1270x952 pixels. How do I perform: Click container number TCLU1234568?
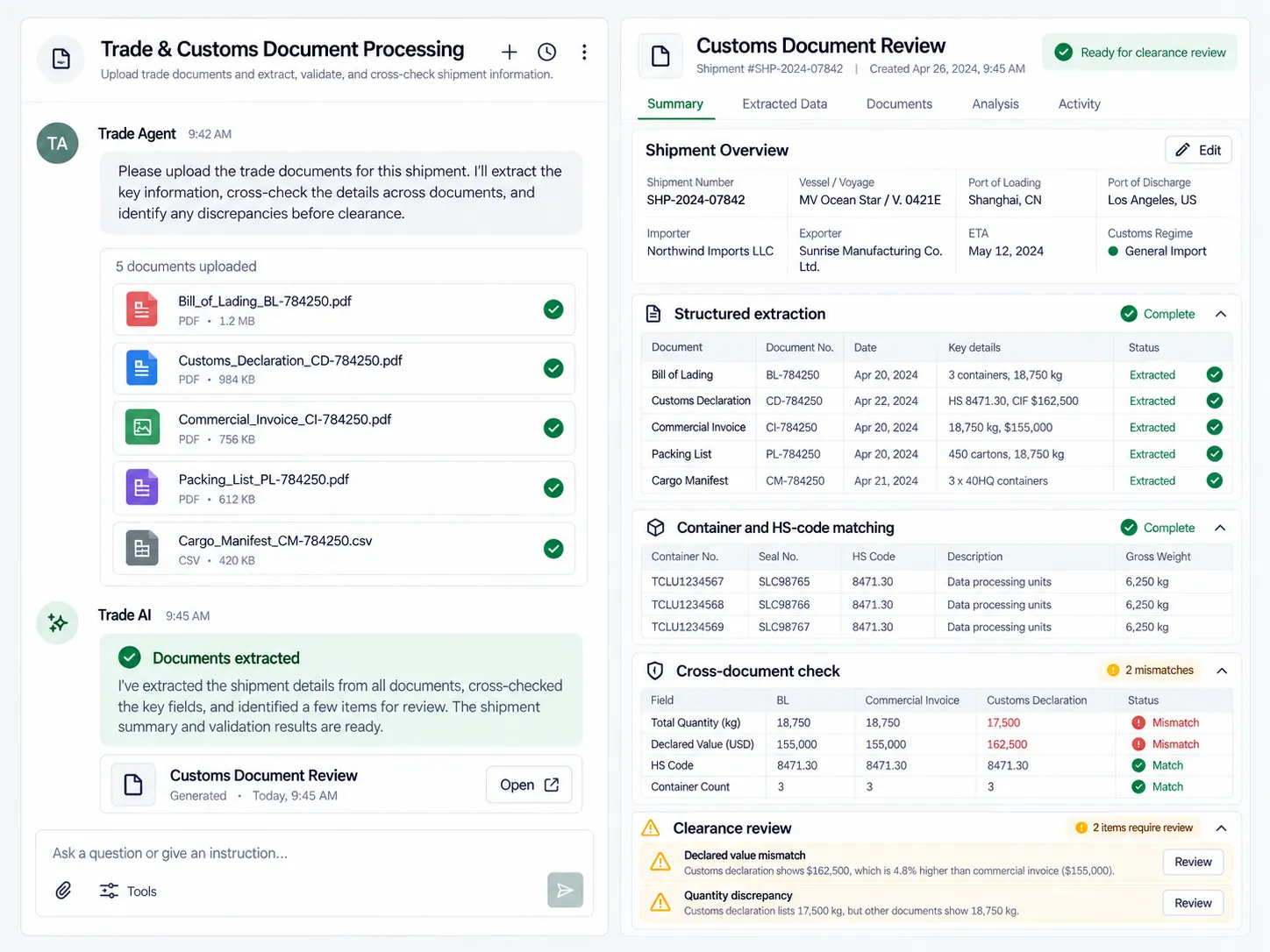coord(688,605)
